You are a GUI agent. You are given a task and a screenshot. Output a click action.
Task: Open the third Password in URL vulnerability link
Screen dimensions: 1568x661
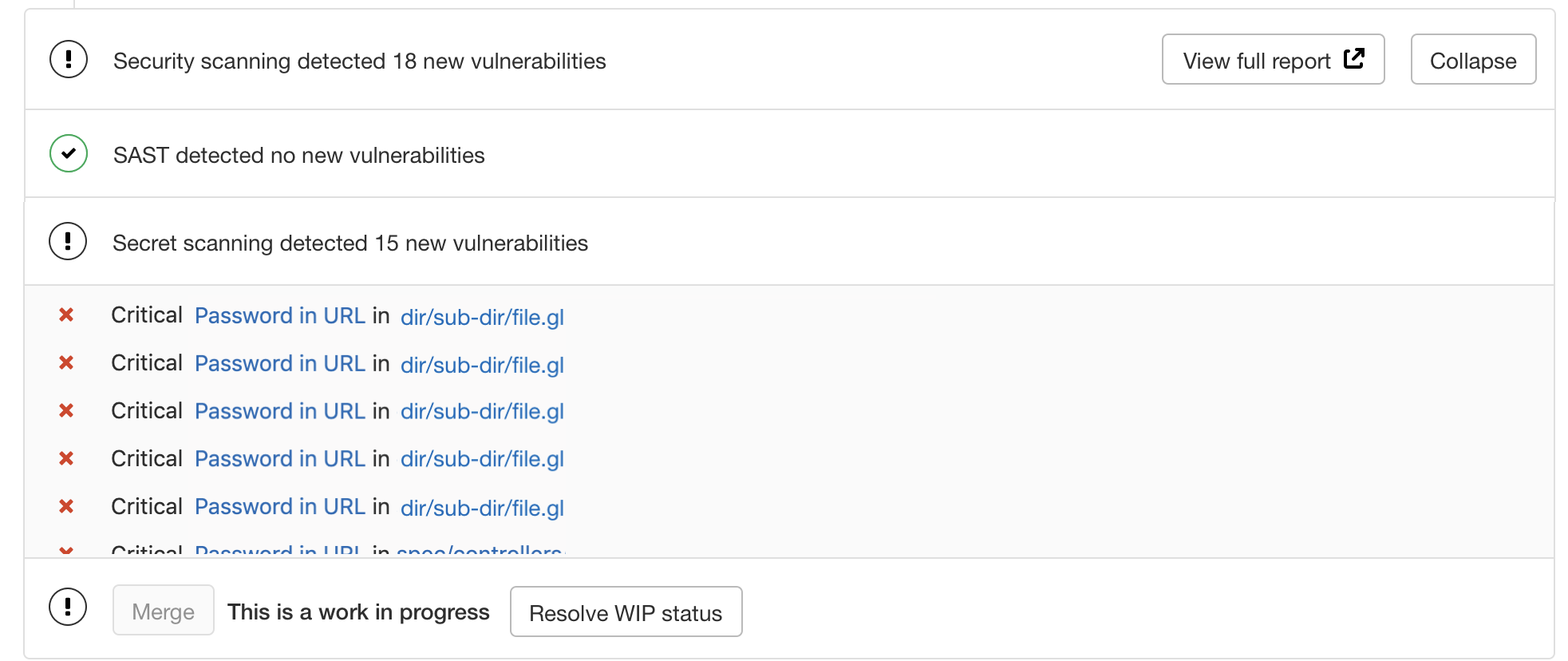coord(279,411)
